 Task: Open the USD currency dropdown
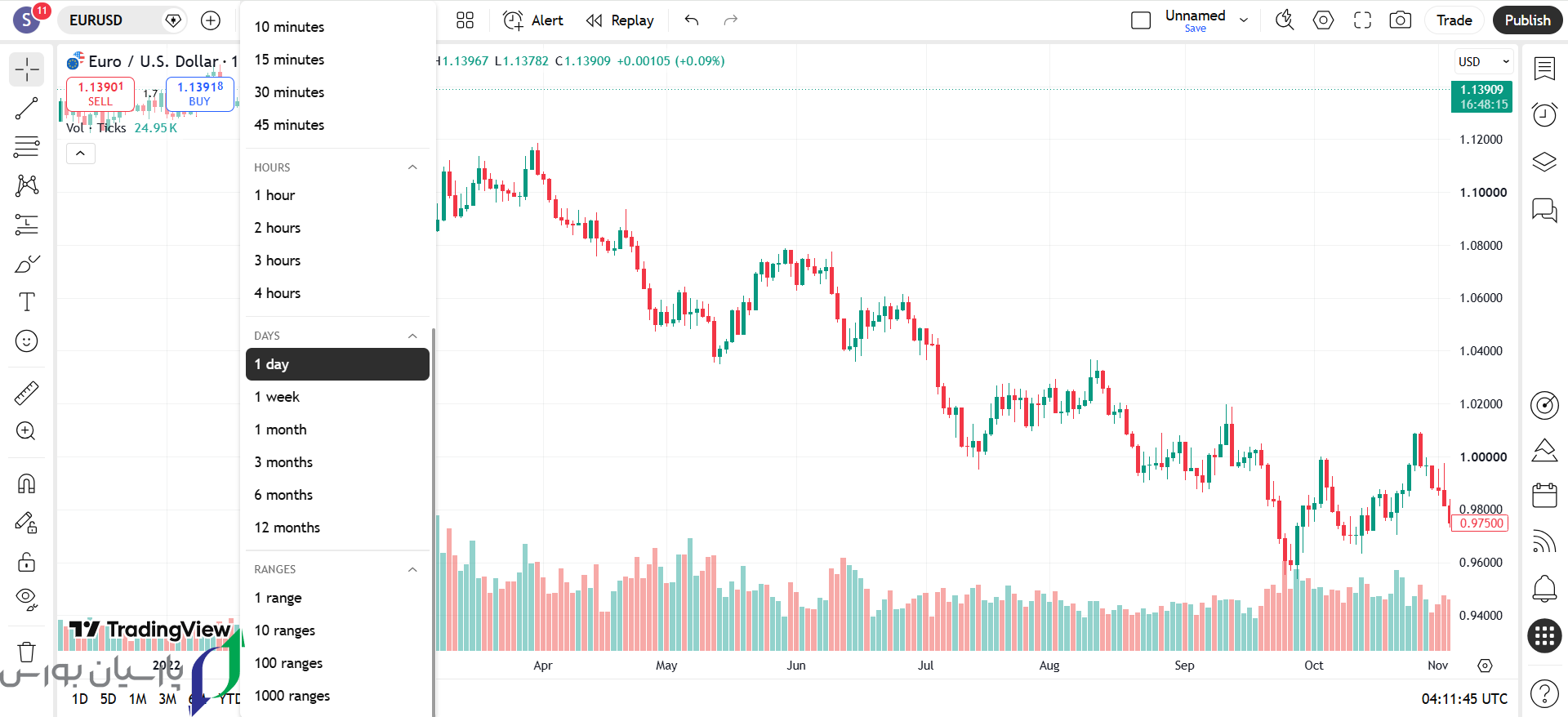click(1484, 62)
